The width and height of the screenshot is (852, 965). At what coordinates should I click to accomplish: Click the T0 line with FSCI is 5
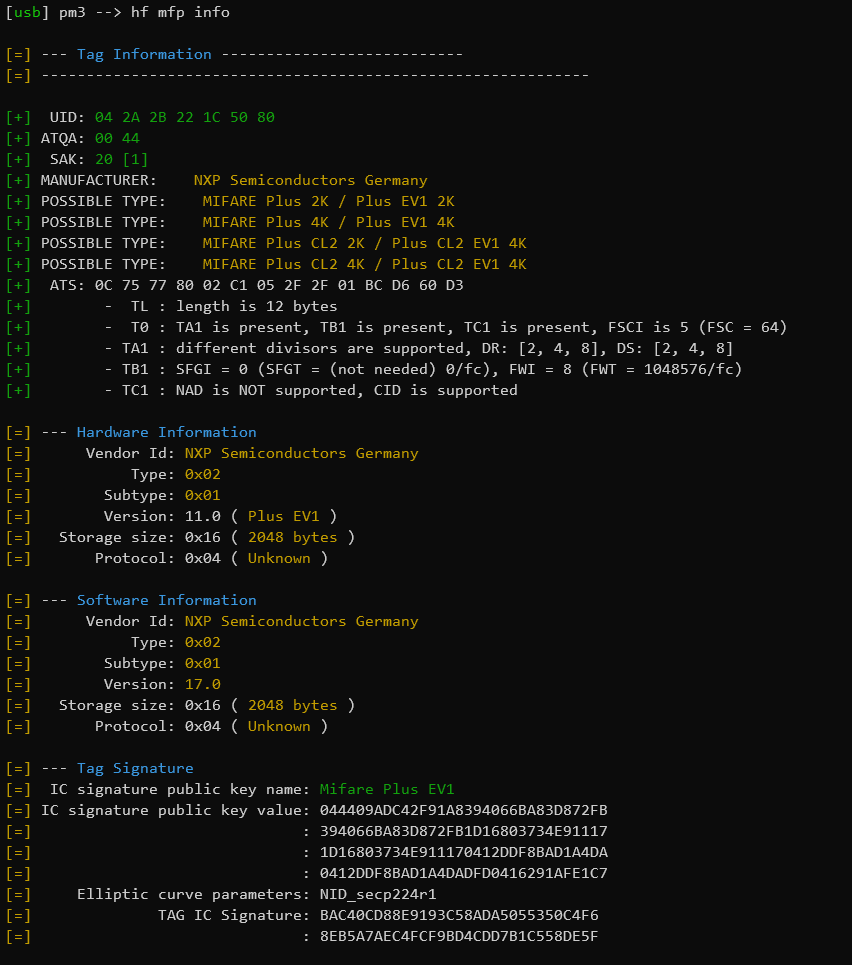(445, 327)
